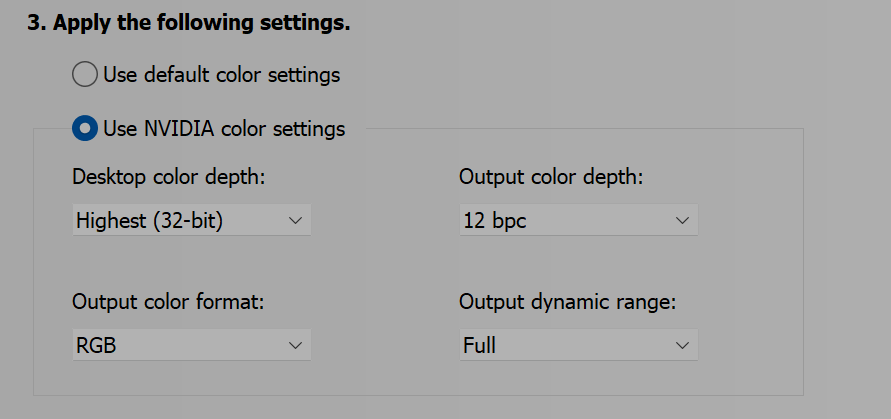The width and height of the screenshot is (891, 419).
Task: Click the "12 bpc" value text
Action: pyautogui.click(x=494, y=221)
